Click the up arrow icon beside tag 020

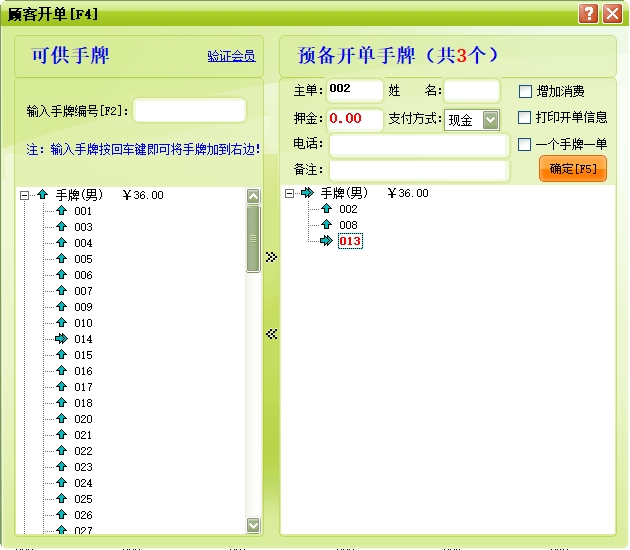click(61, 419)
